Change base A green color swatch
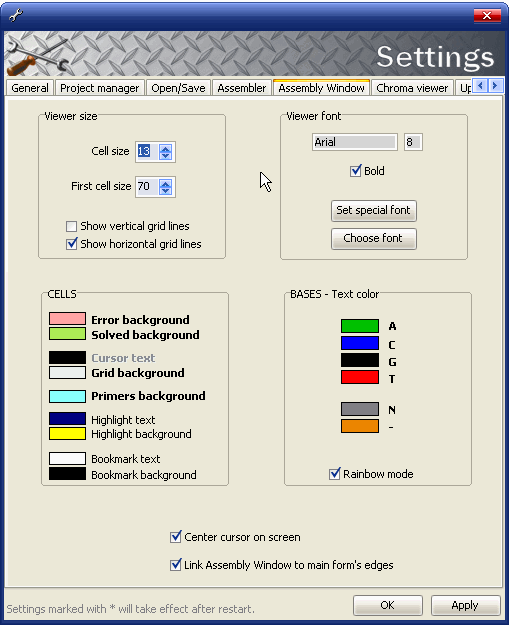 pos(360,326)
